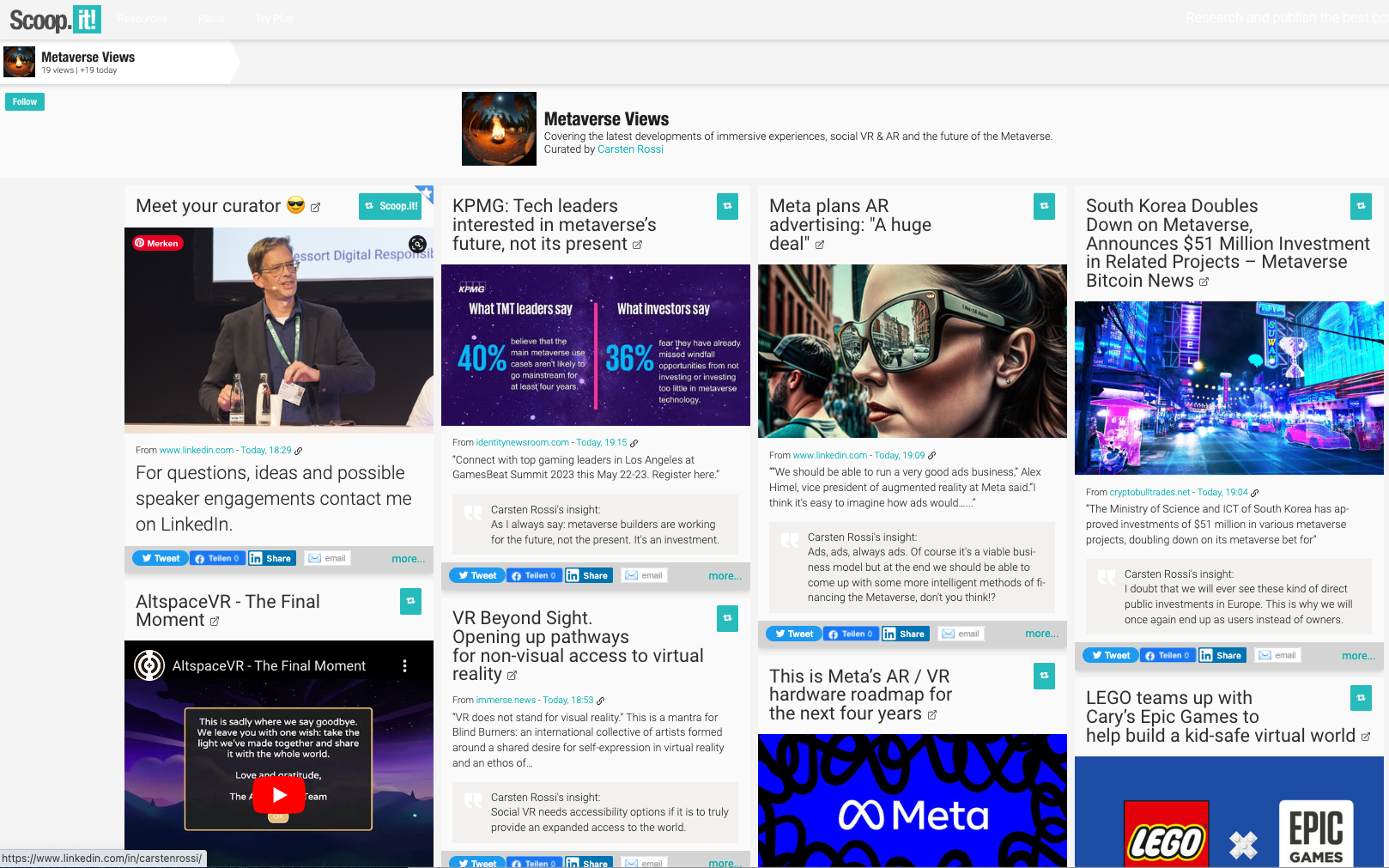1389x868 pixels.
Task: Open VR Beyond Sight article title
Action: pyautogui.click(x=578, y=646)
